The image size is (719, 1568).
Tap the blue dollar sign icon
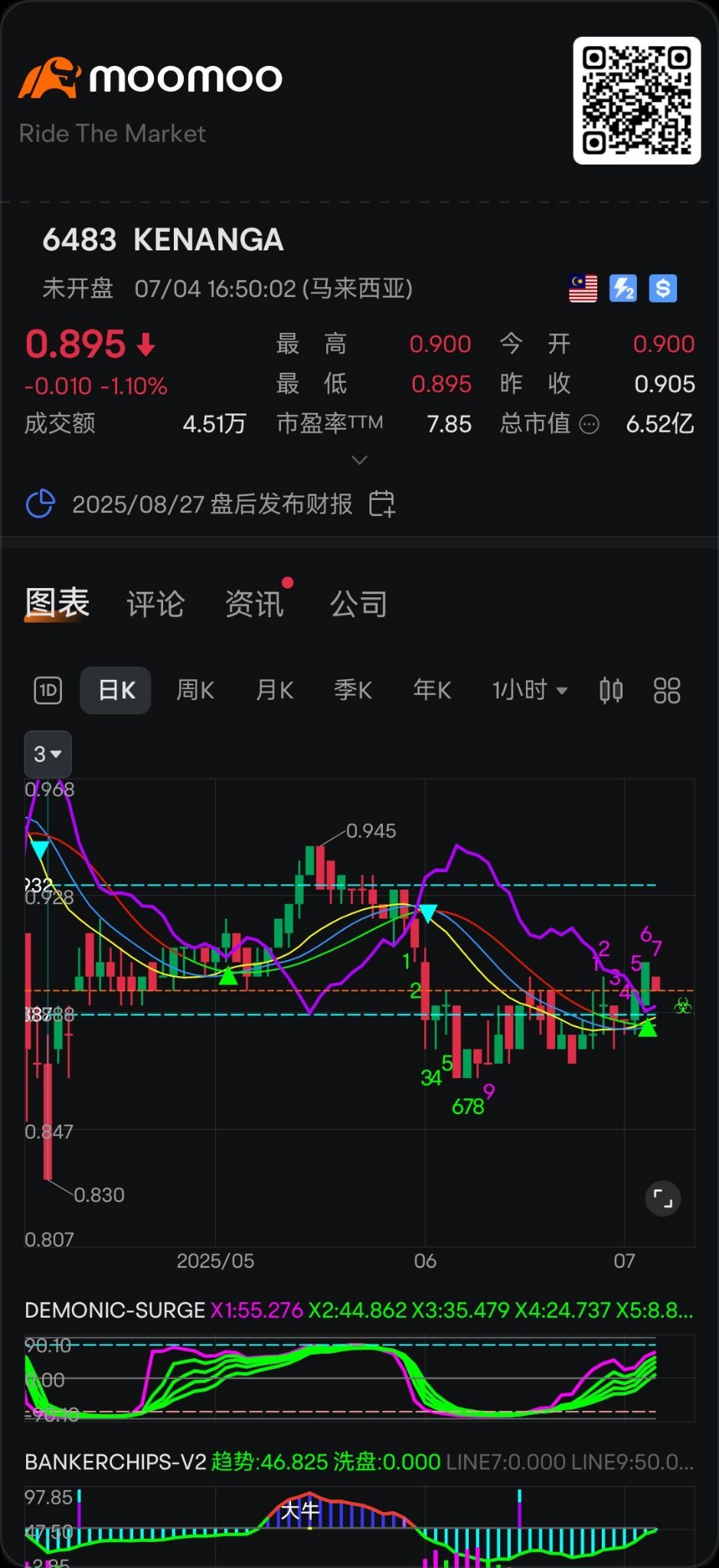pos(663,289)
